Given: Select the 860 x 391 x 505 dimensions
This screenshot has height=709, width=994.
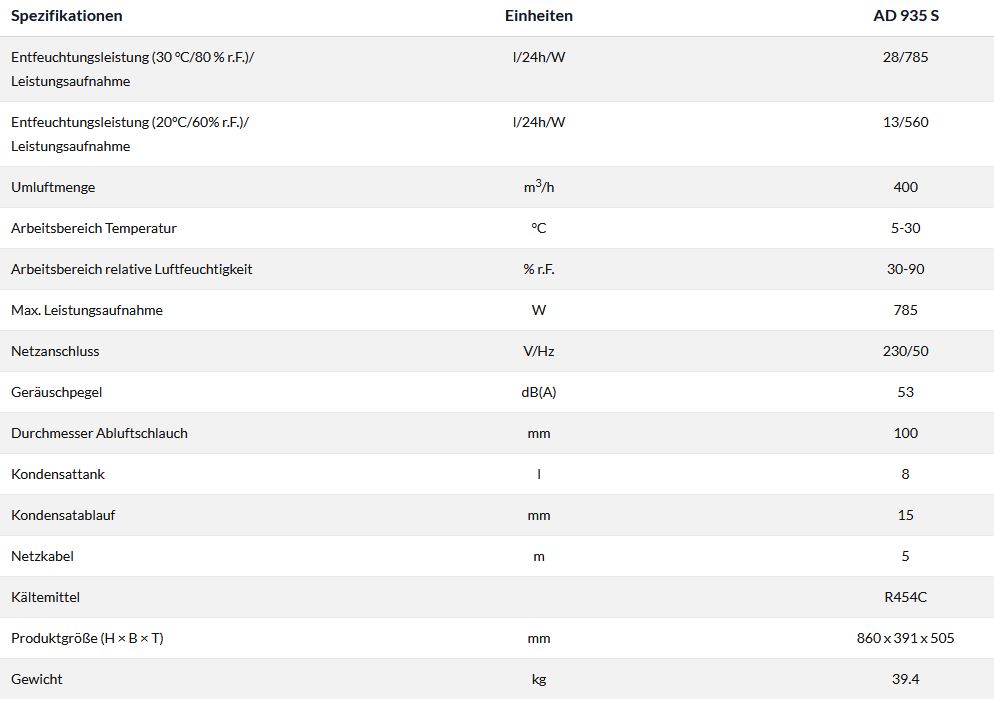Looking at the screenshot, I should (x=905, y=638).
